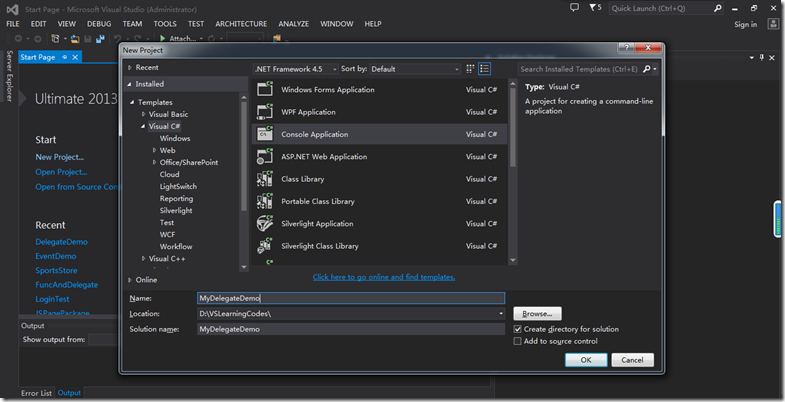Click the Visual Studio logo in title bar

click(x=13, y=10)
